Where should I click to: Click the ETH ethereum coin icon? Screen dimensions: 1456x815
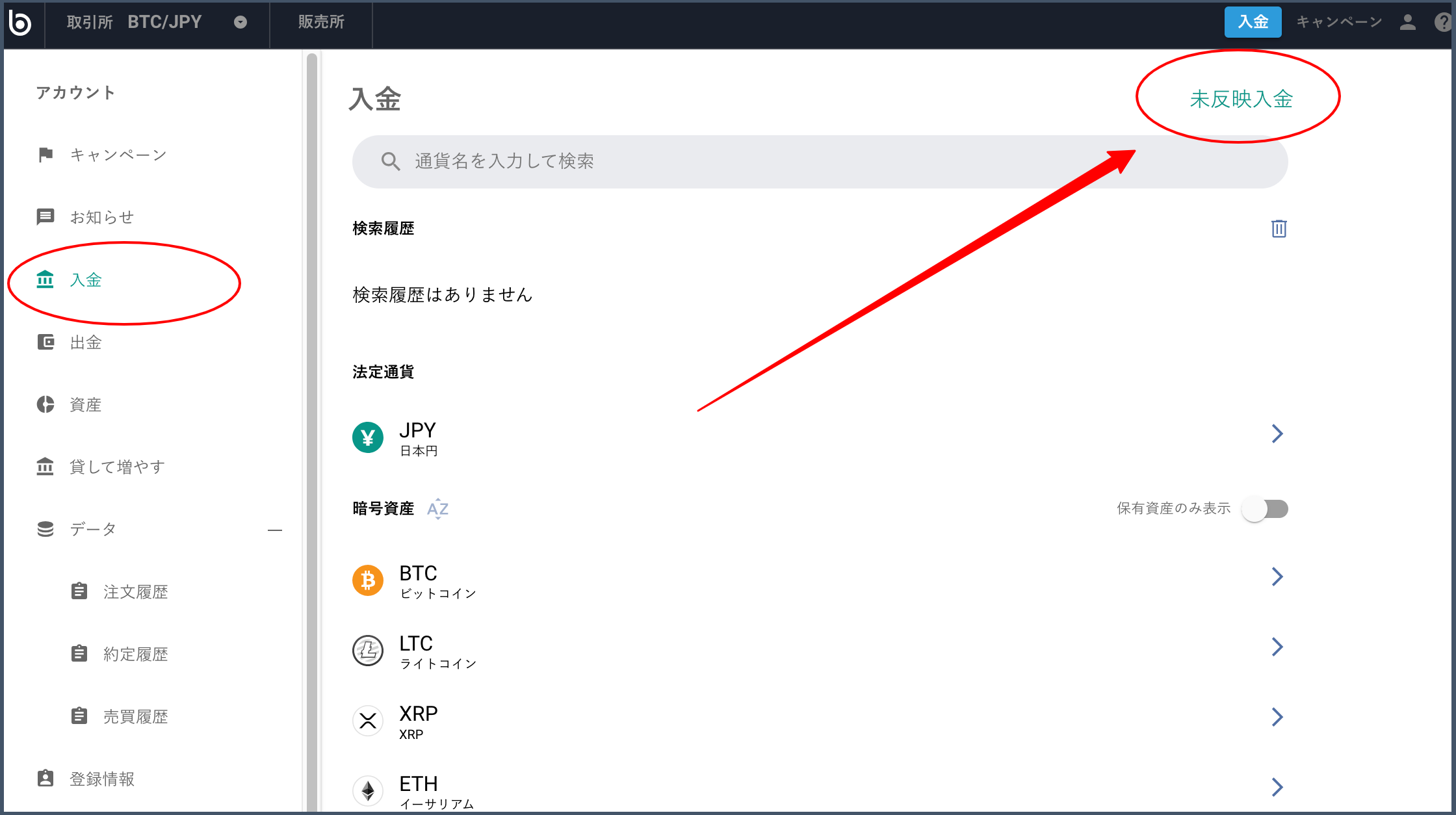coord(368,790)
